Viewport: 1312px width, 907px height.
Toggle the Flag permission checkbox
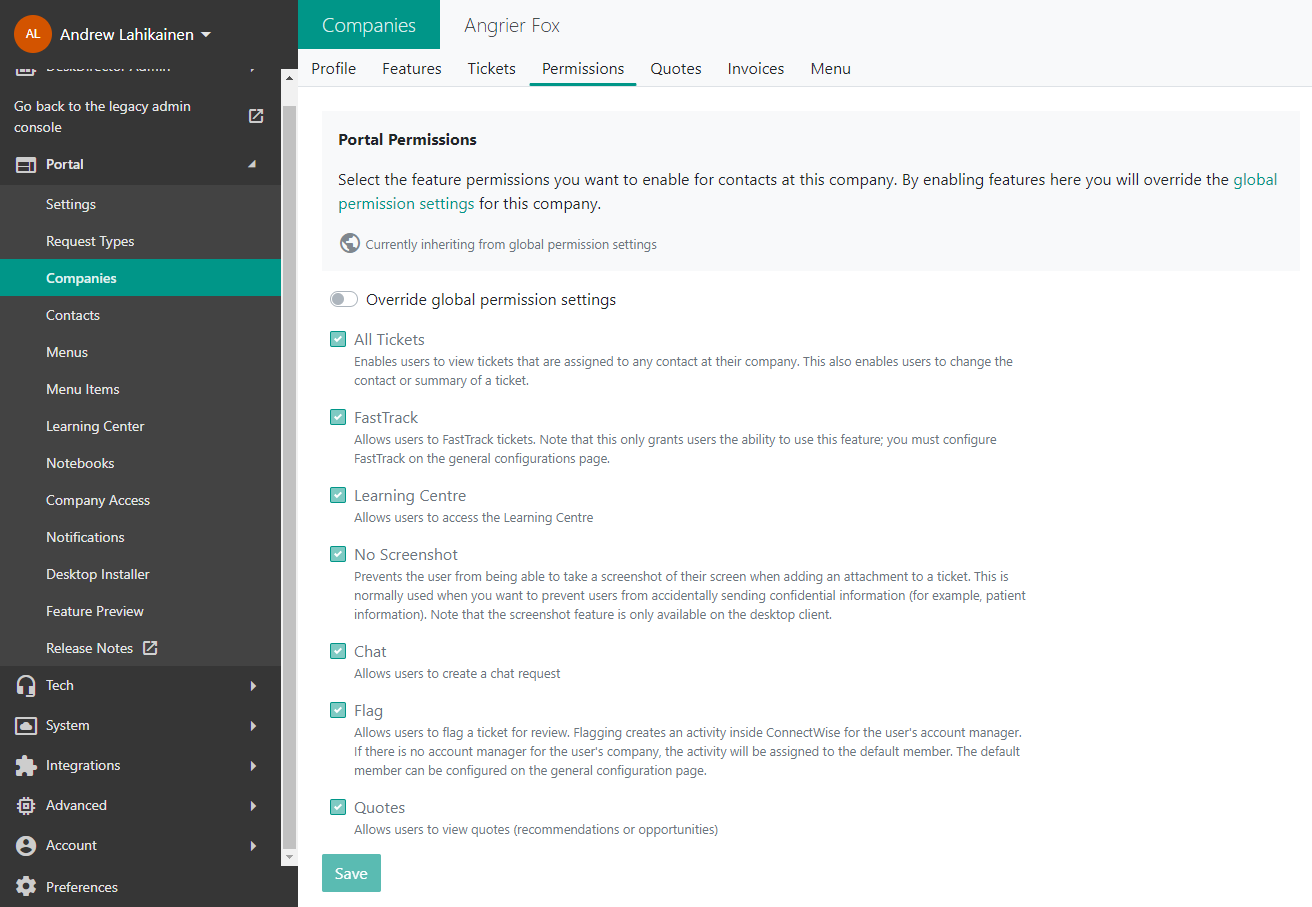pos(338,710)
